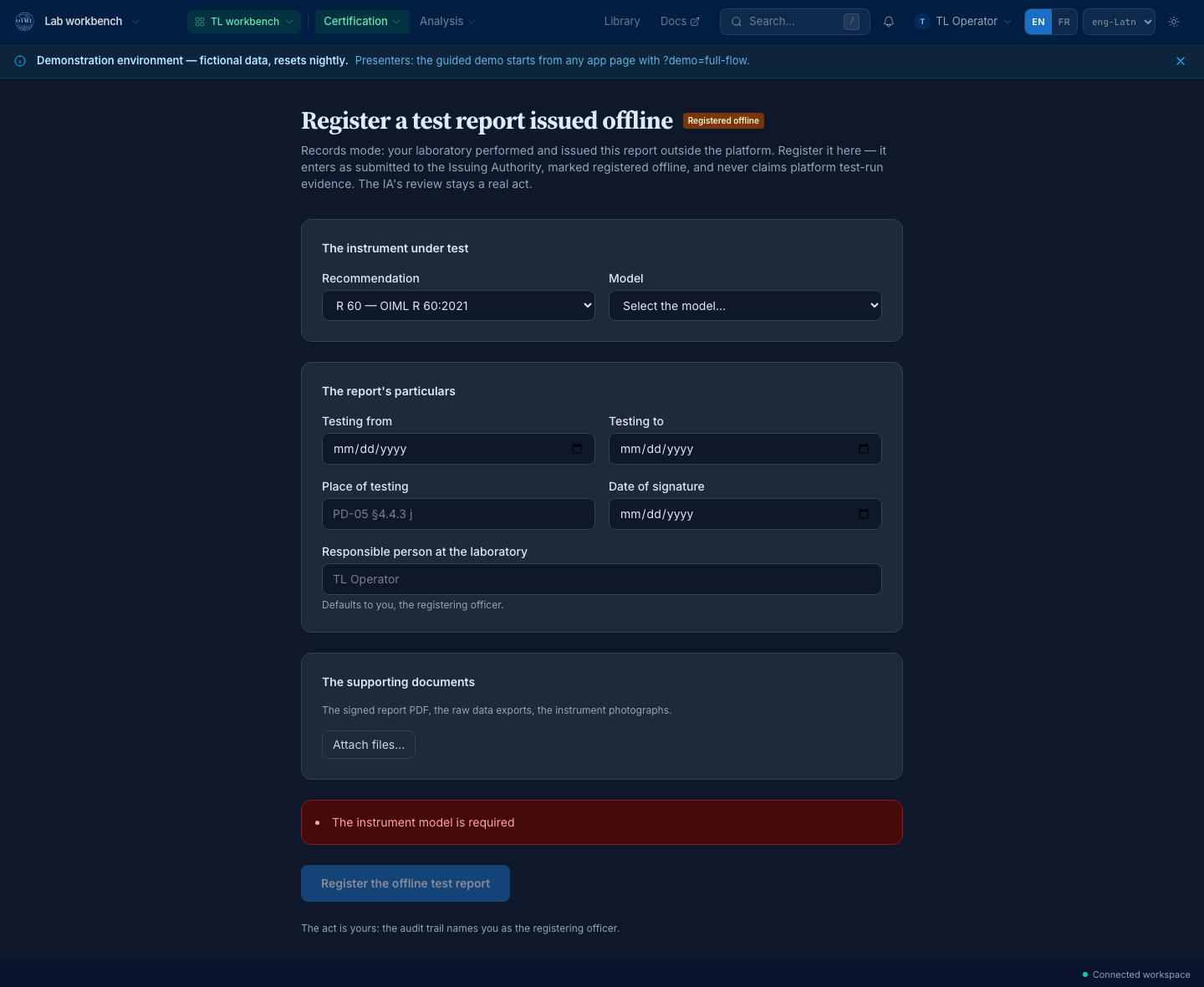Switch interface language to FR
This screenshot has height=987, width=1204.
(1064, 22)
